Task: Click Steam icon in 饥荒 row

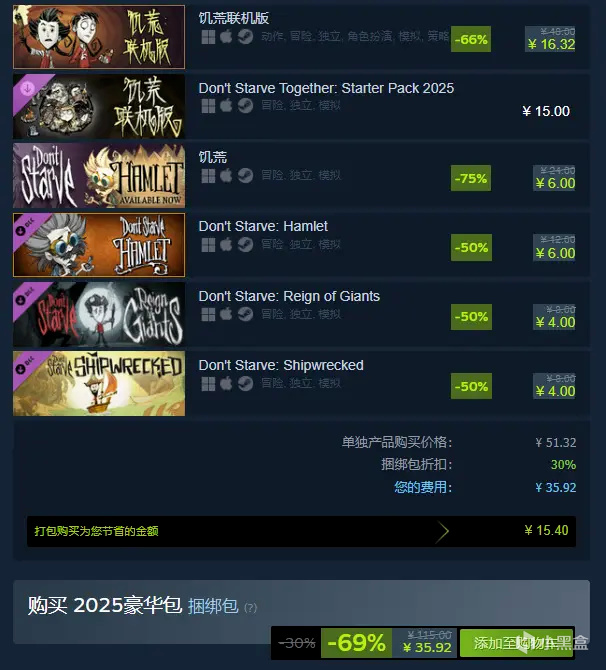Action: click(245, 175)
